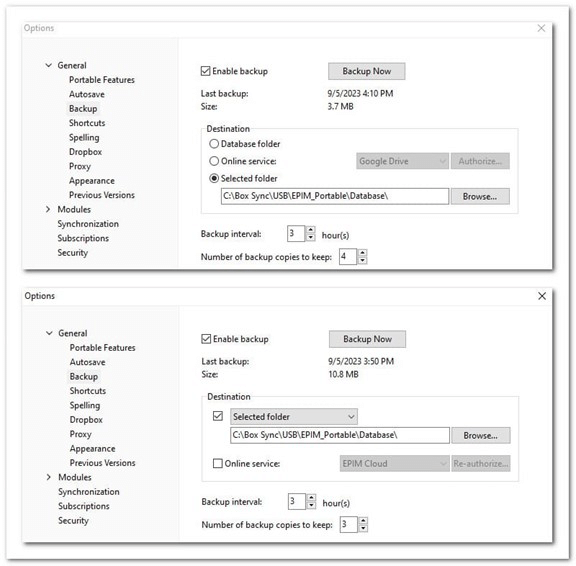Decrease backup copies to keep in lower window

[363, 528]
